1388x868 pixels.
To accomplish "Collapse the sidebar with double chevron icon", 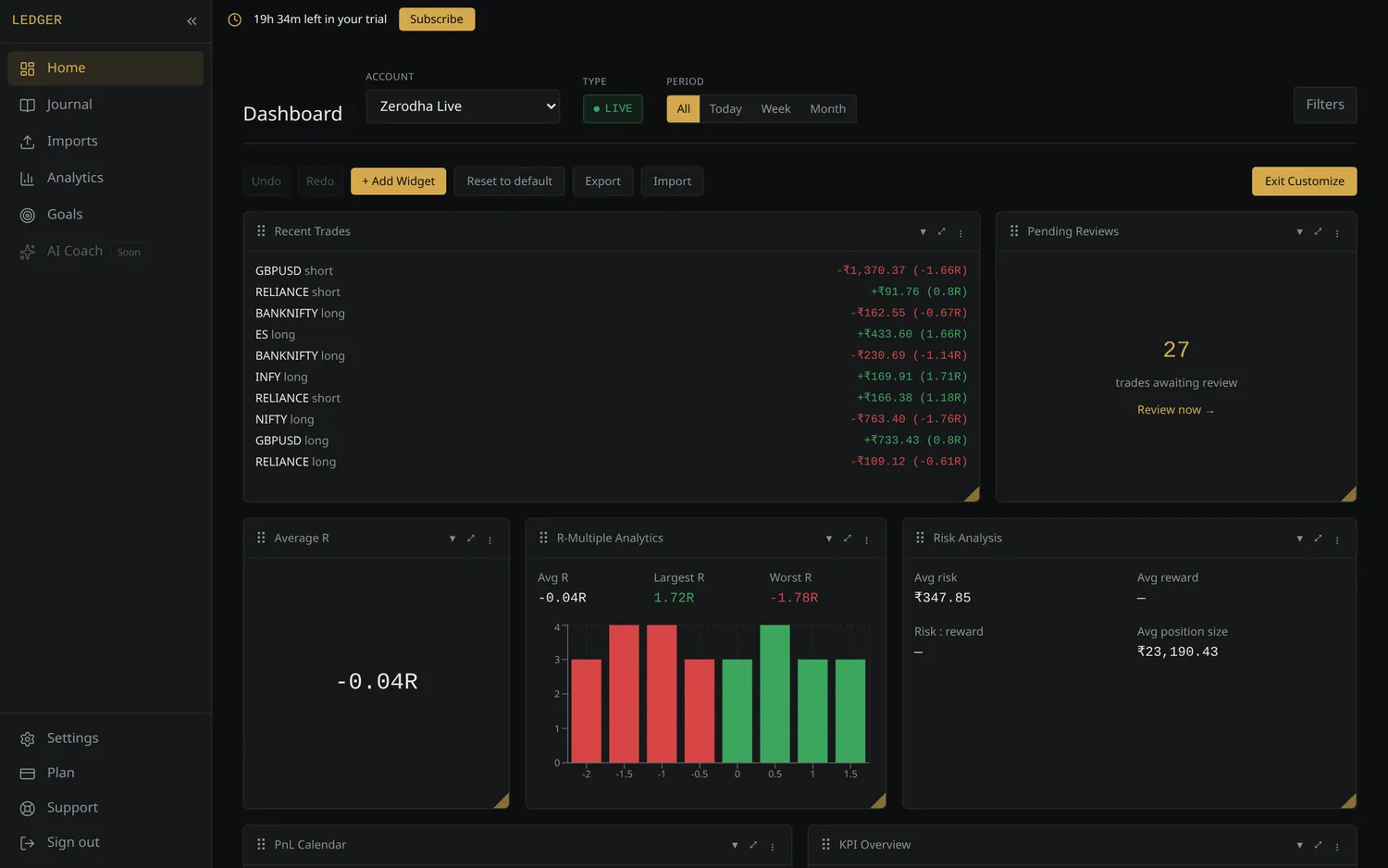I will coord(192,20).
